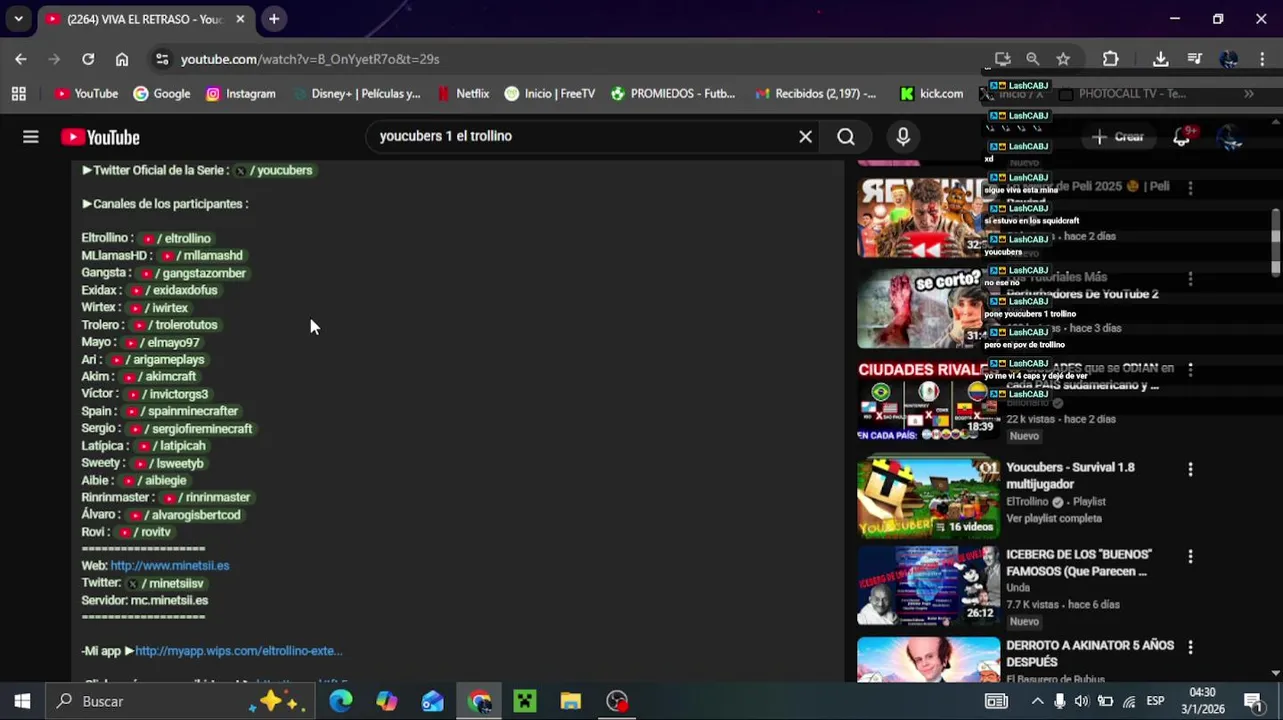Open new browser tab
This screenshot has width=1283, height=720.
coord(274,19)
